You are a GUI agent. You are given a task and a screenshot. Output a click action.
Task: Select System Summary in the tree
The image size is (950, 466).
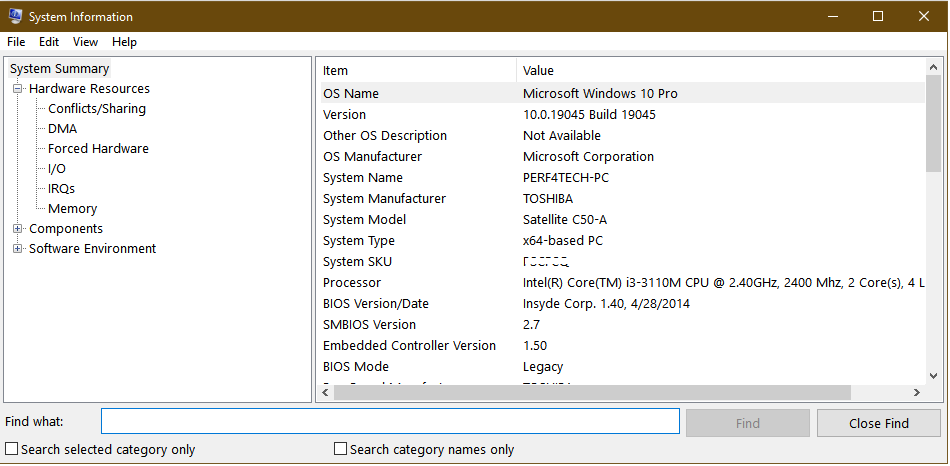[59, 68]
